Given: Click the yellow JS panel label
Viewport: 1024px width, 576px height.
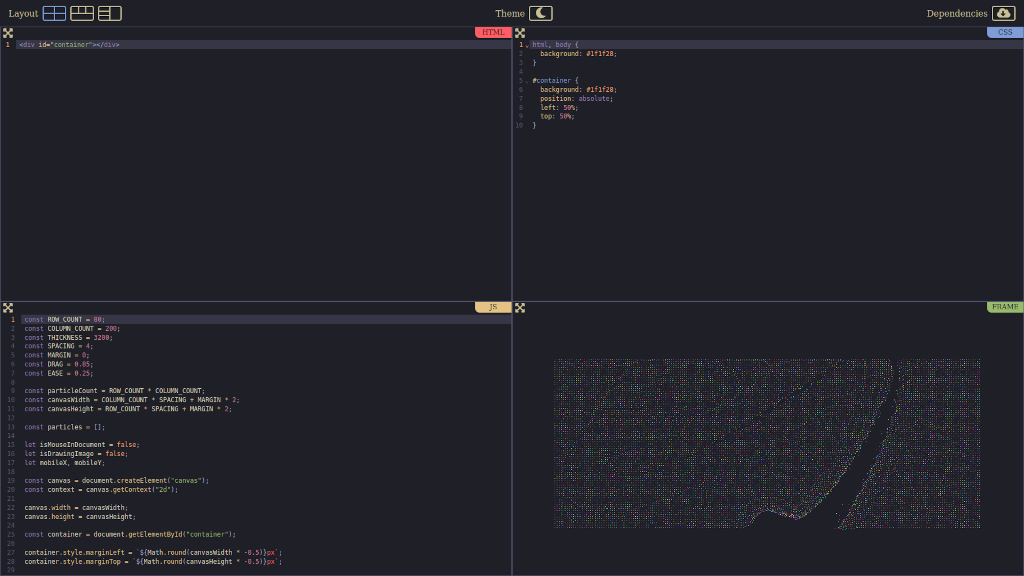Looking at the screenshot, I should [493, 307].
